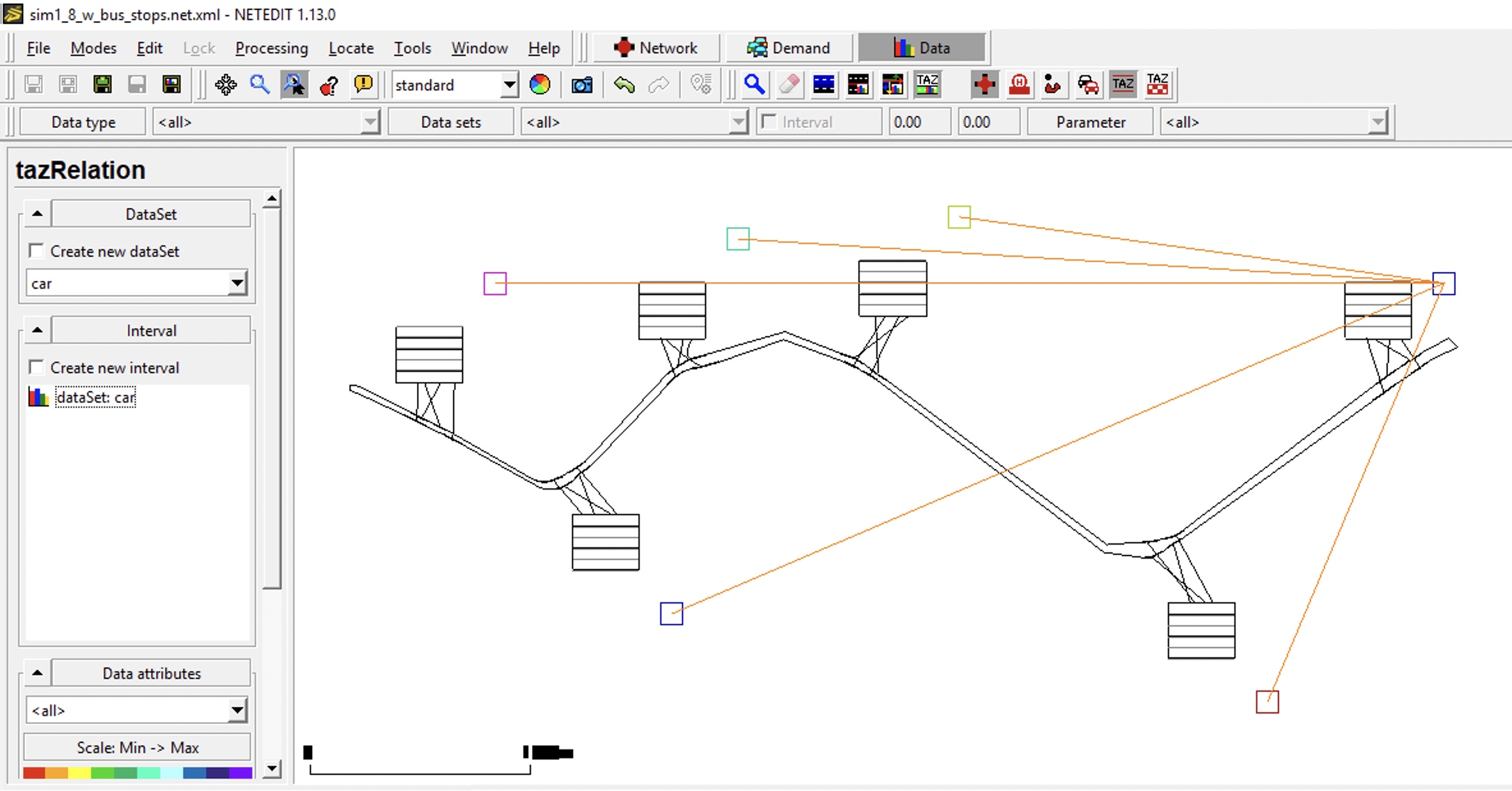Screen dimensions: 1512x791
Task: Open the Parameter <all> dropdown
Action: point(1274,122)
